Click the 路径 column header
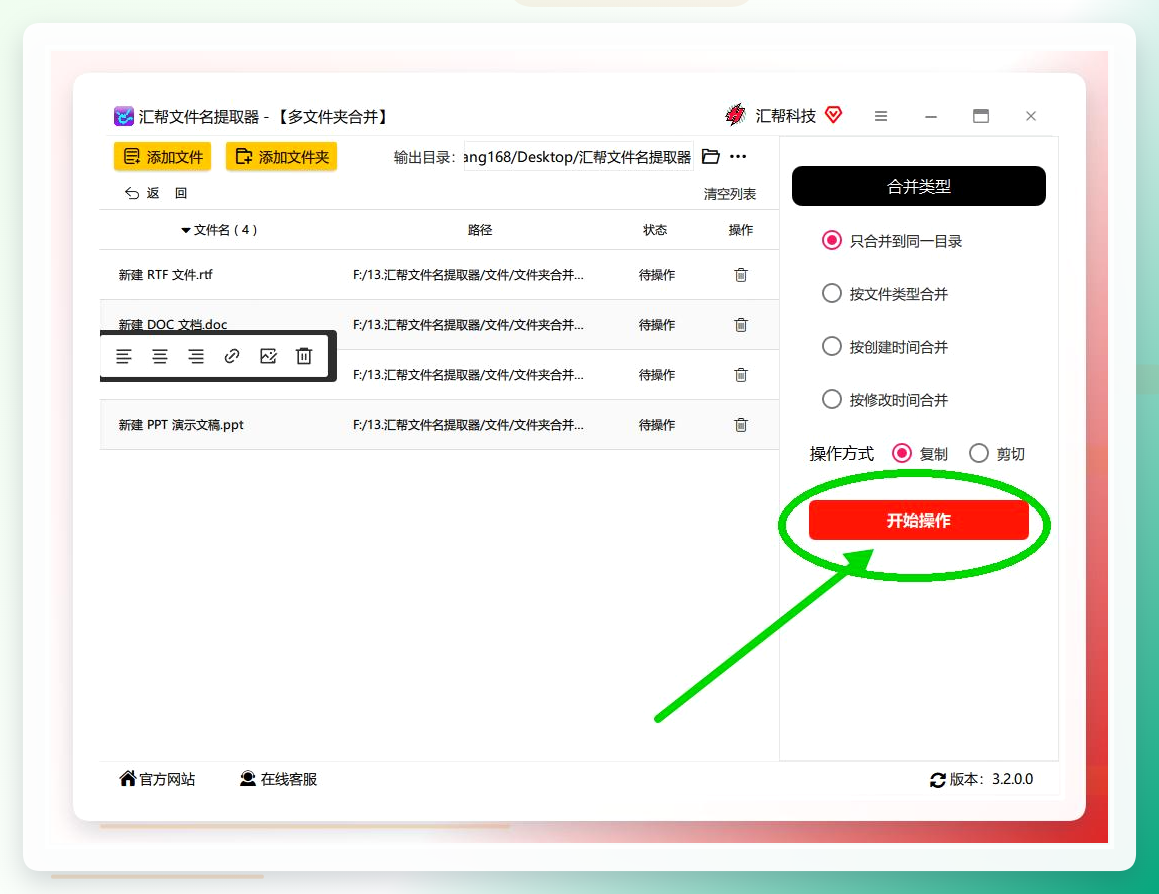 tap(480, 230)
